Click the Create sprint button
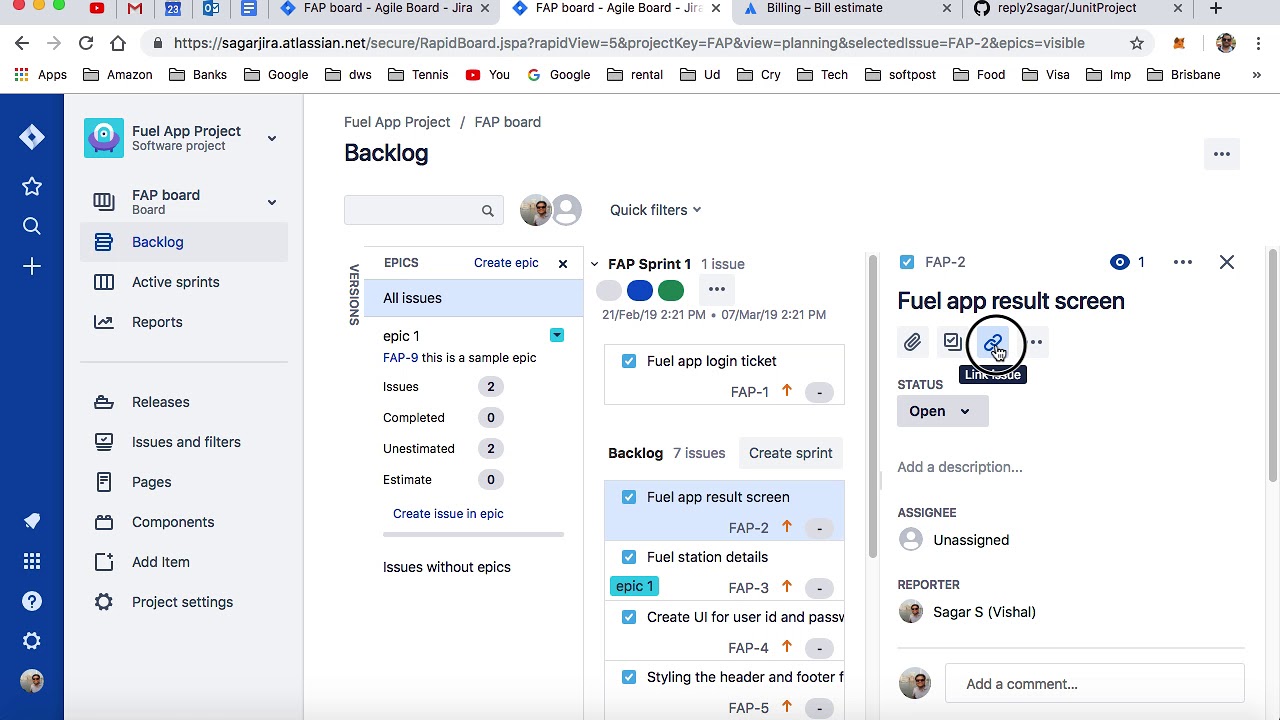Image resolution: width=1280 pixels, height=720 pixels. 791,453
